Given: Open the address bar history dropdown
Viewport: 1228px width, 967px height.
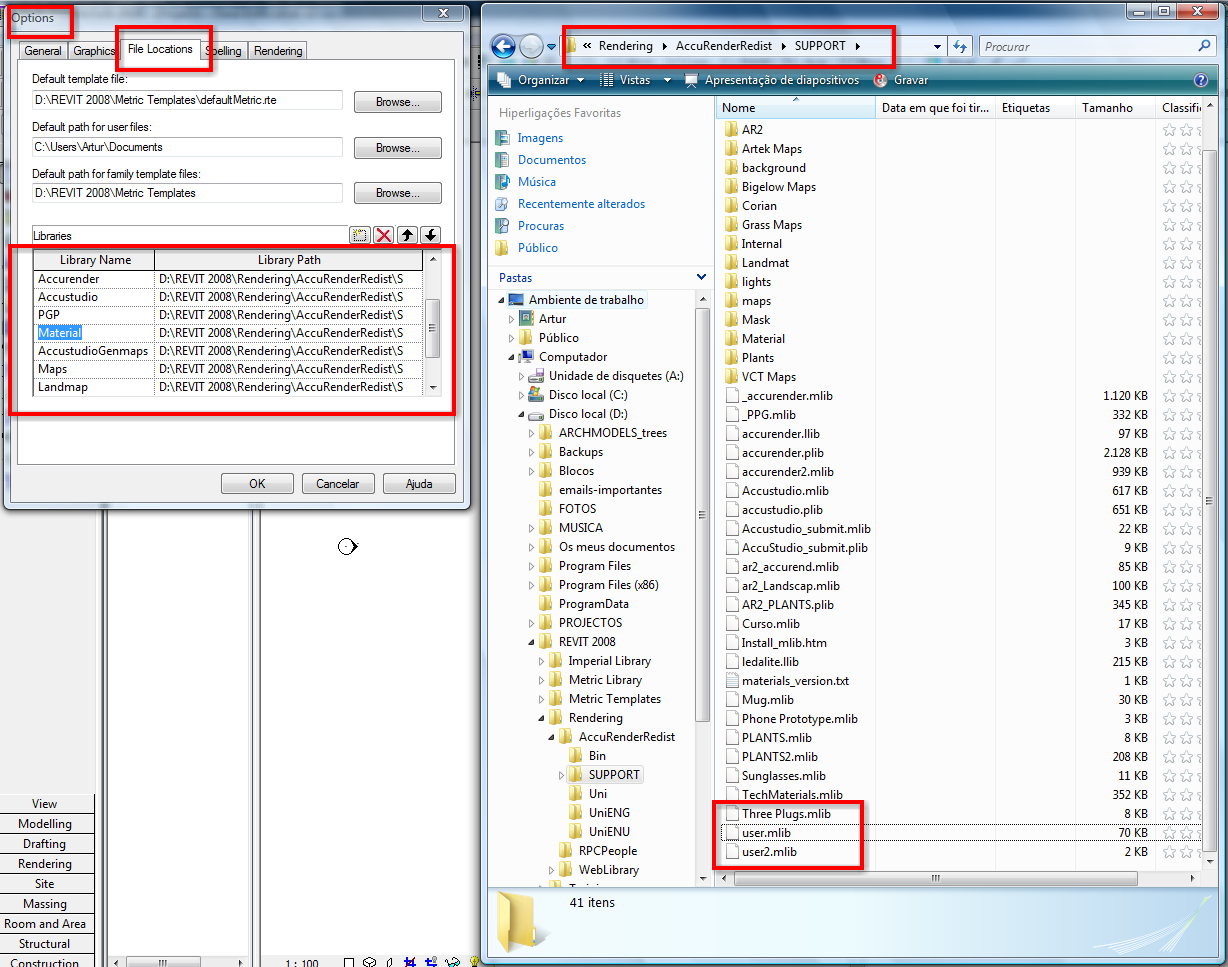Looking at the screenshot, I should (x=937, y=46).
